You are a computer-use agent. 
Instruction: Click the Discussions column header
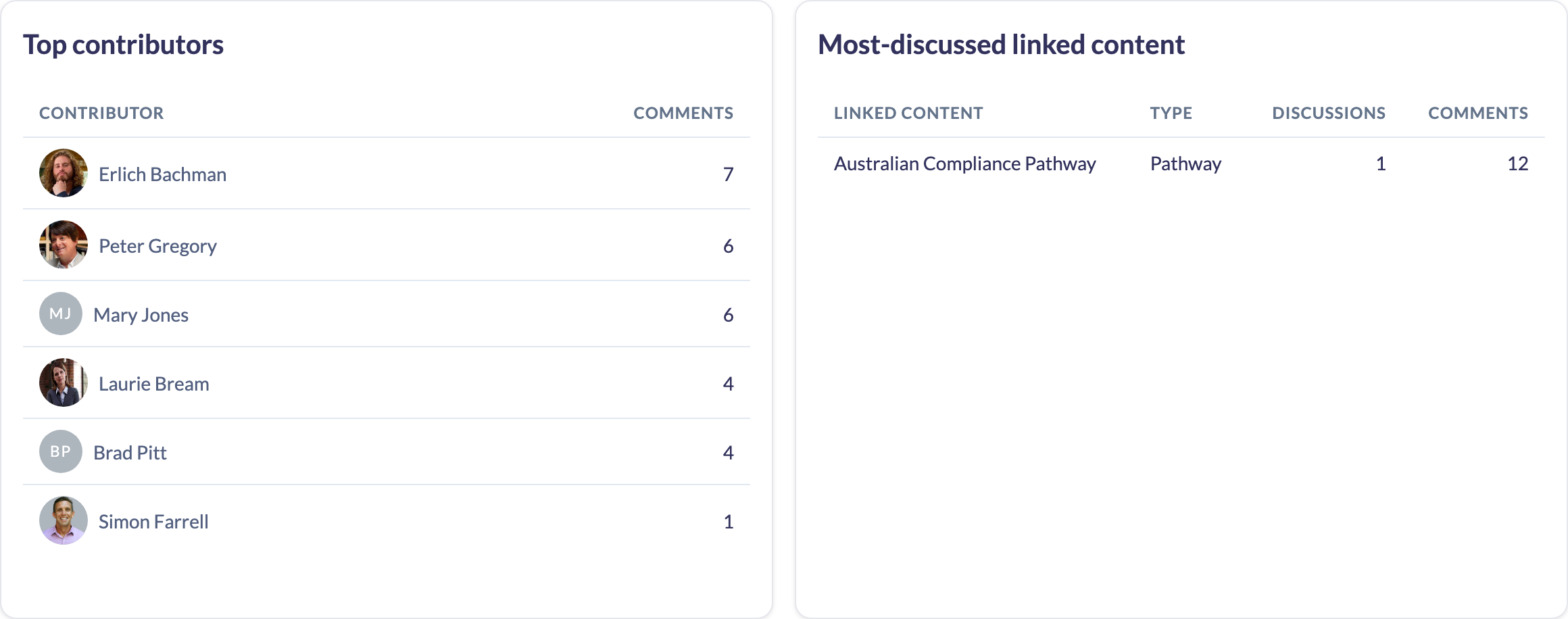click(x=1329, y=113)
